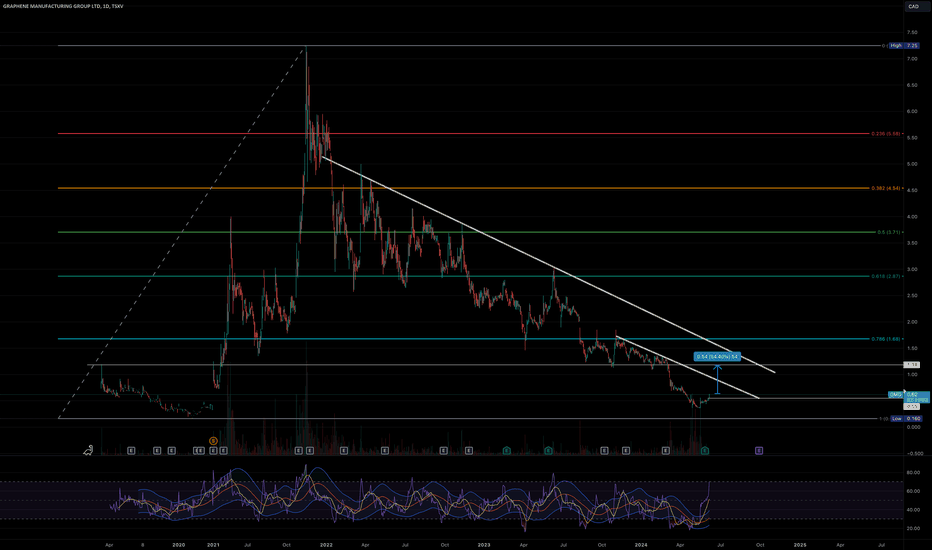Click the small dinosaur icon at chart start
Viewport: 932px width, 550px height.
[88, 451]
